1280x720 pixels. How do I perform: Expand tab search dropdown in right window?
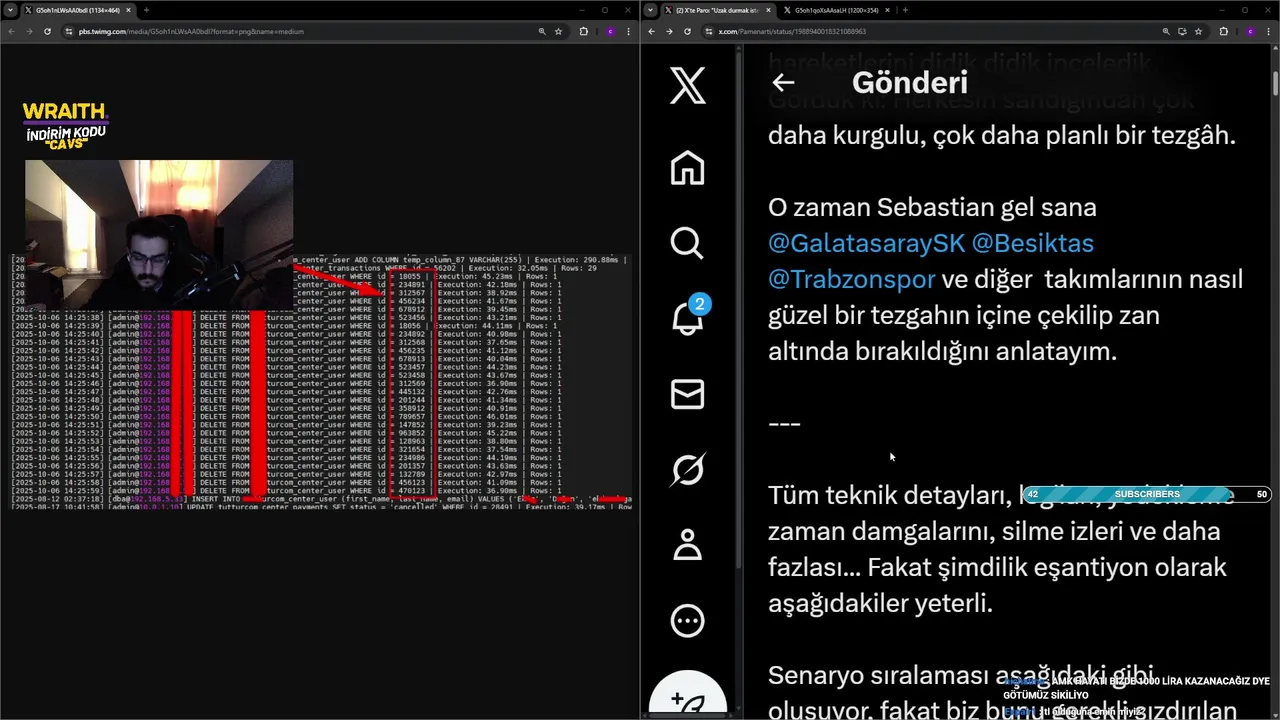[651, 10]
